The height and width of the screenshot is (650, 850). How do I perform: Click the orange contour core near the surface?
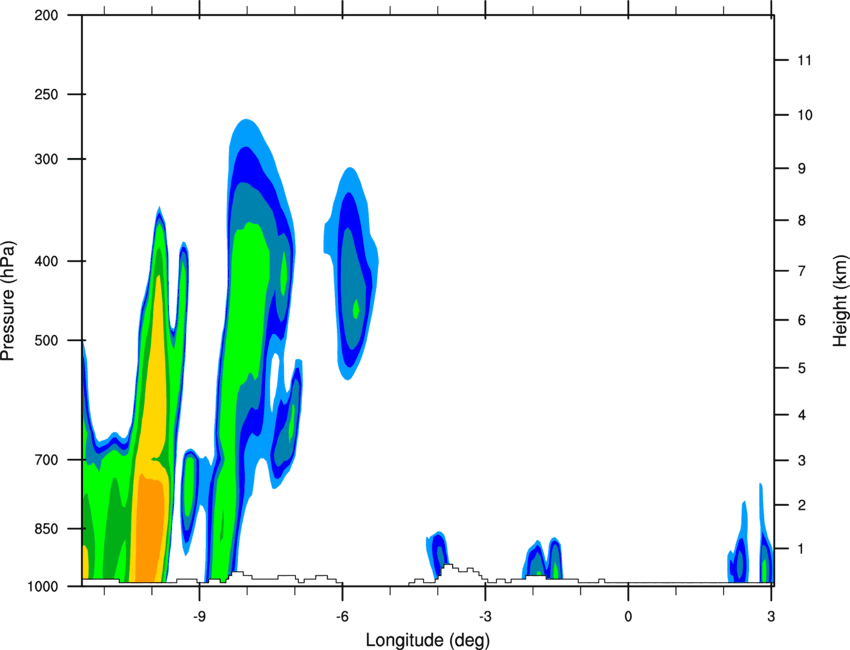[150, 531]
